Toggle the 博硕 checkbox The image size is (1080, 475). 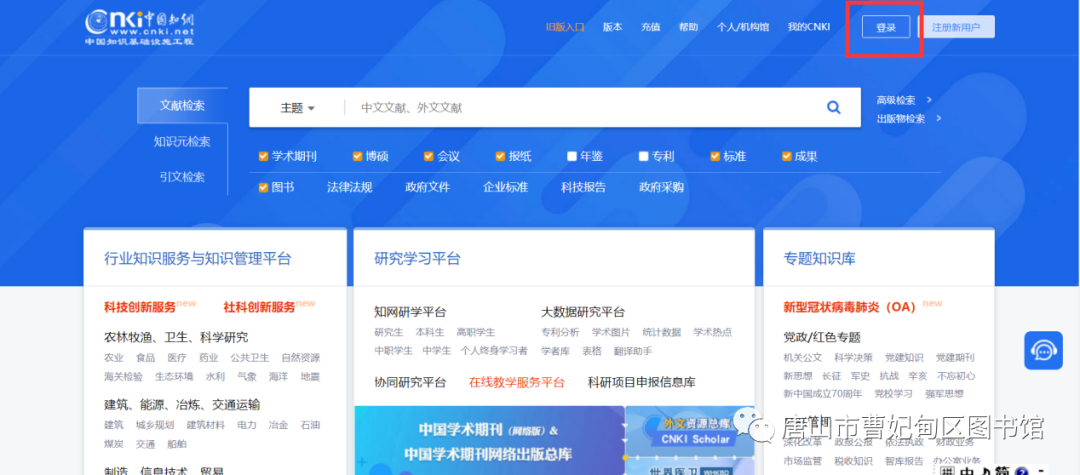(x=357, y=156)
